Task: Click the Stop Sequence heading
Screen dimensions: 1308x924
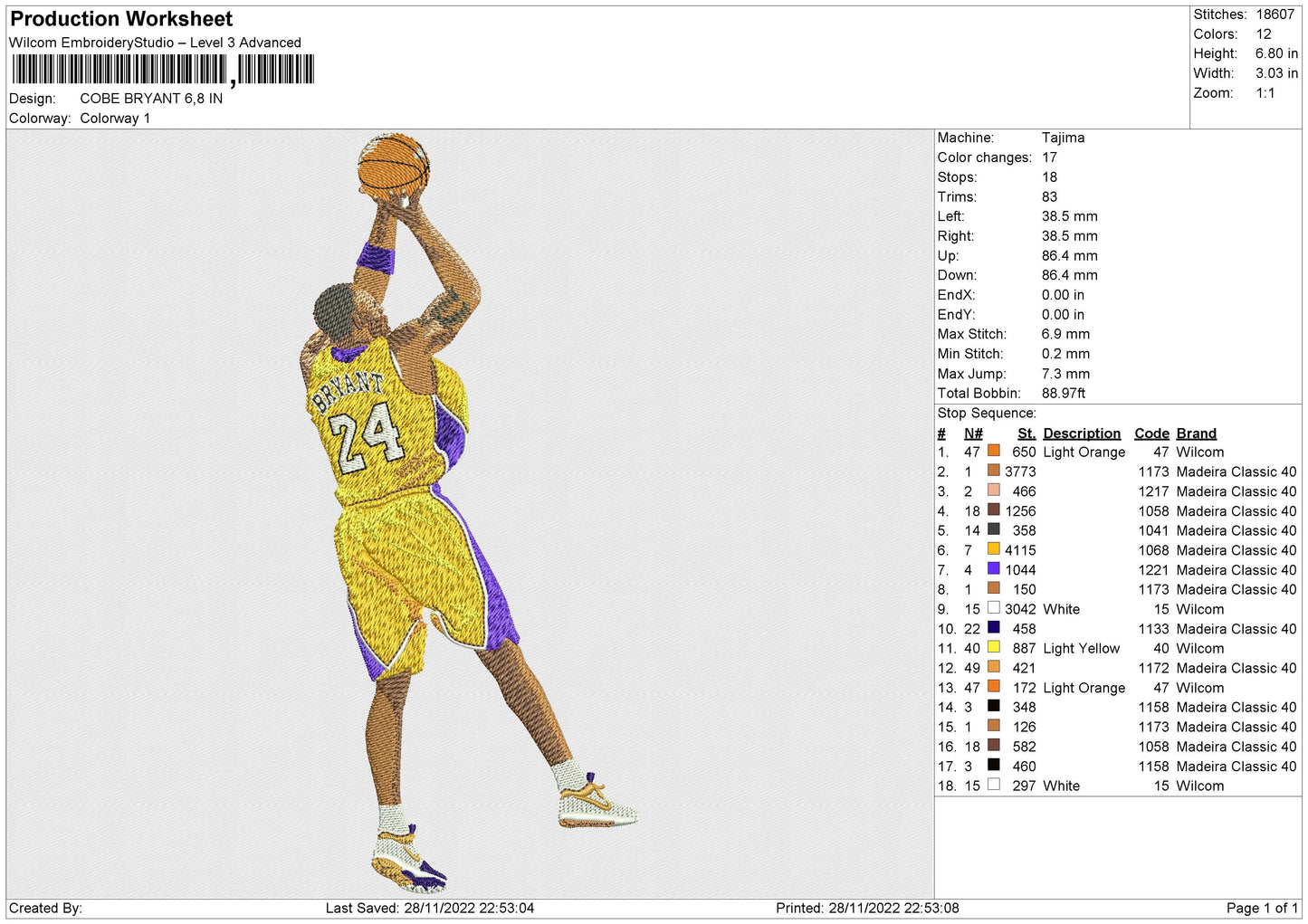Action: (x=987, y=413)
